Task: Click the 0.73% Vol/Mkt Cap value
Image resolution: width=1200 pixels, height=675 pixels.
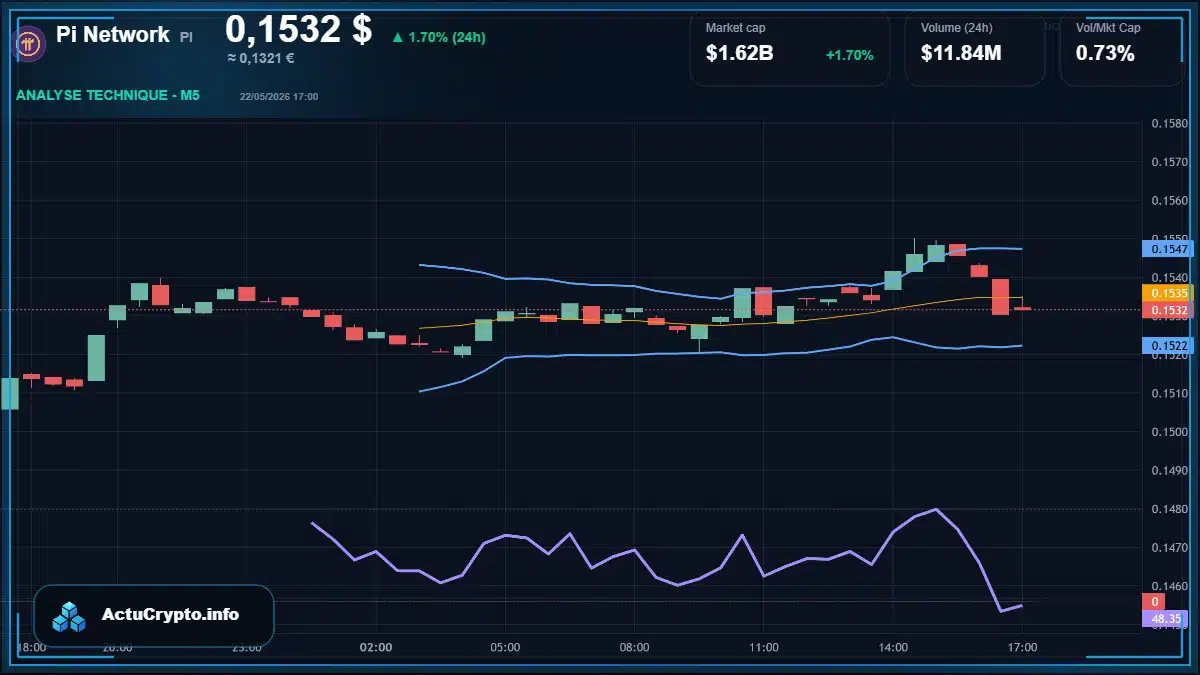Action: click(1105, 54)
